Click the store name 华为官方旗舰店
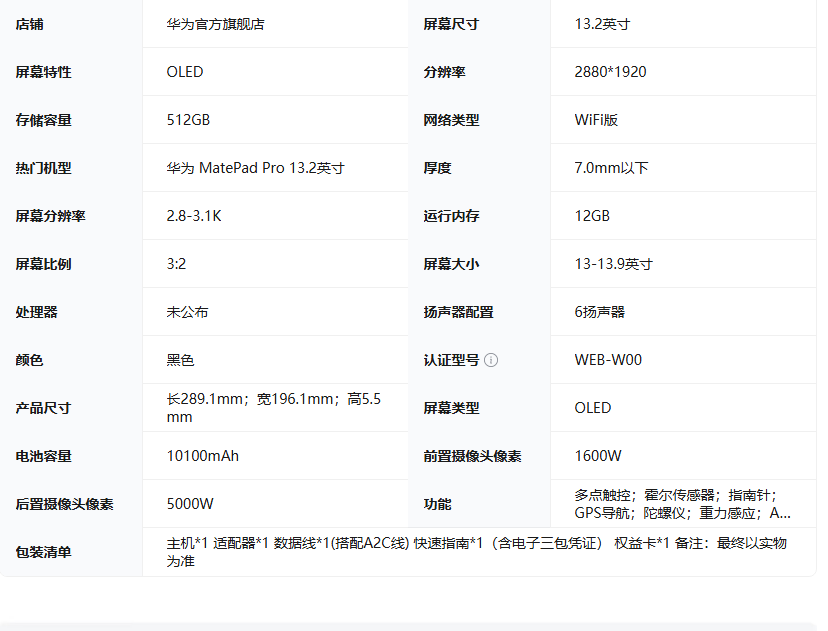 [x=215, y=24]
